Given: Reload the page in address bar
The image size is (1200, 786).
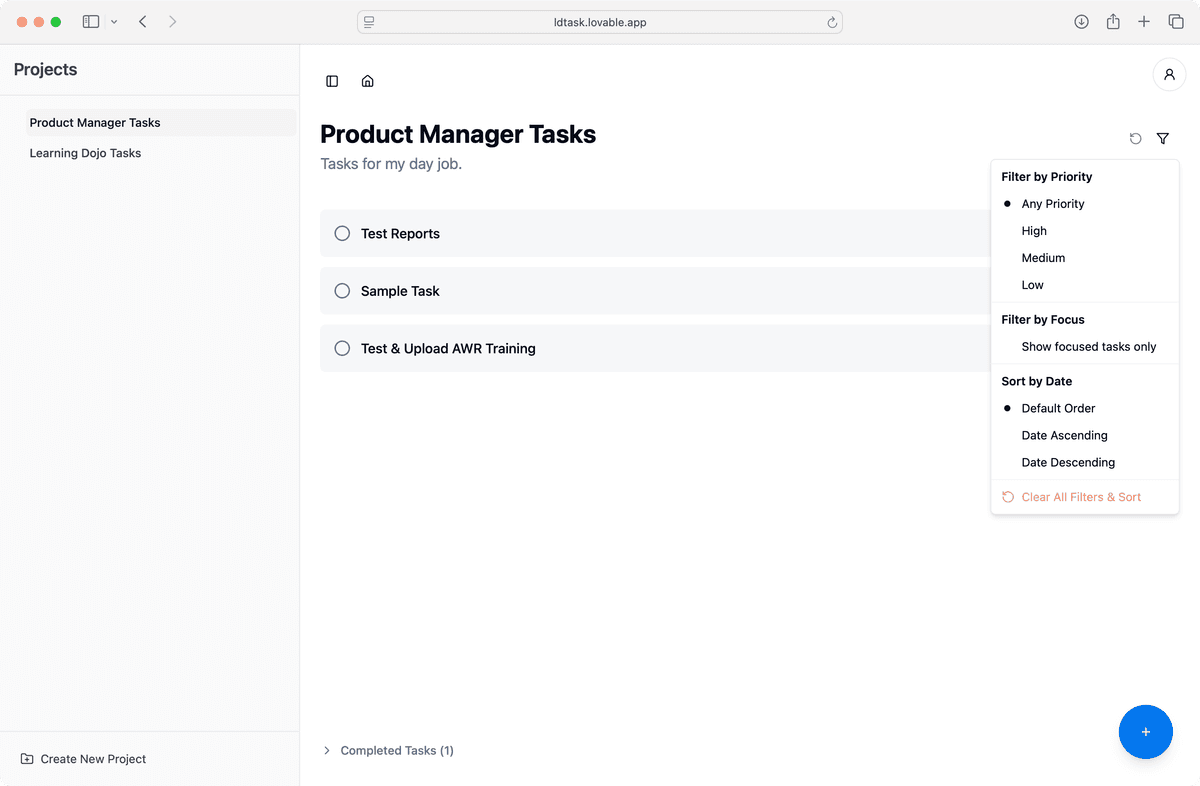Looking at the screenshot, I should (831, 22).
